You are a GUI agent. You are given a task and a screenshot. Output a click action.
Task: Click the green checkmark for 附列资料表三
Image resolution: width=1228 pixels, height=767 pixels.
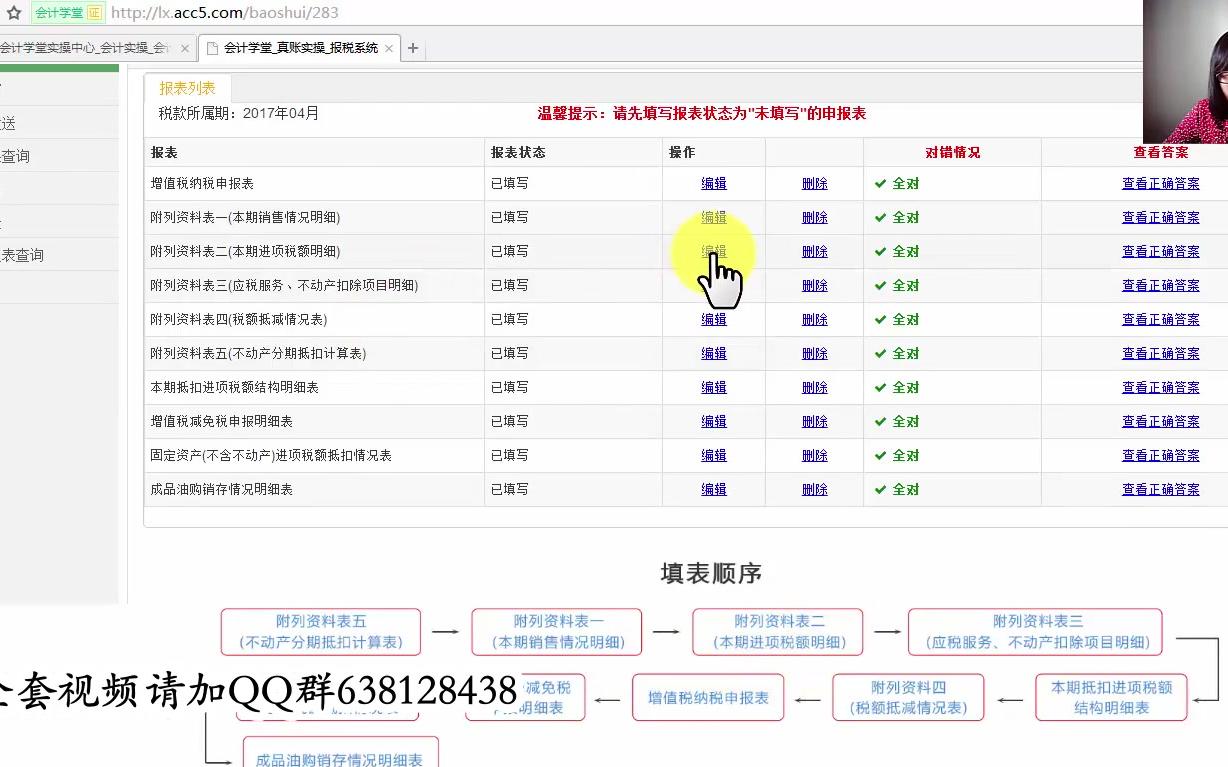coord(882,285)
